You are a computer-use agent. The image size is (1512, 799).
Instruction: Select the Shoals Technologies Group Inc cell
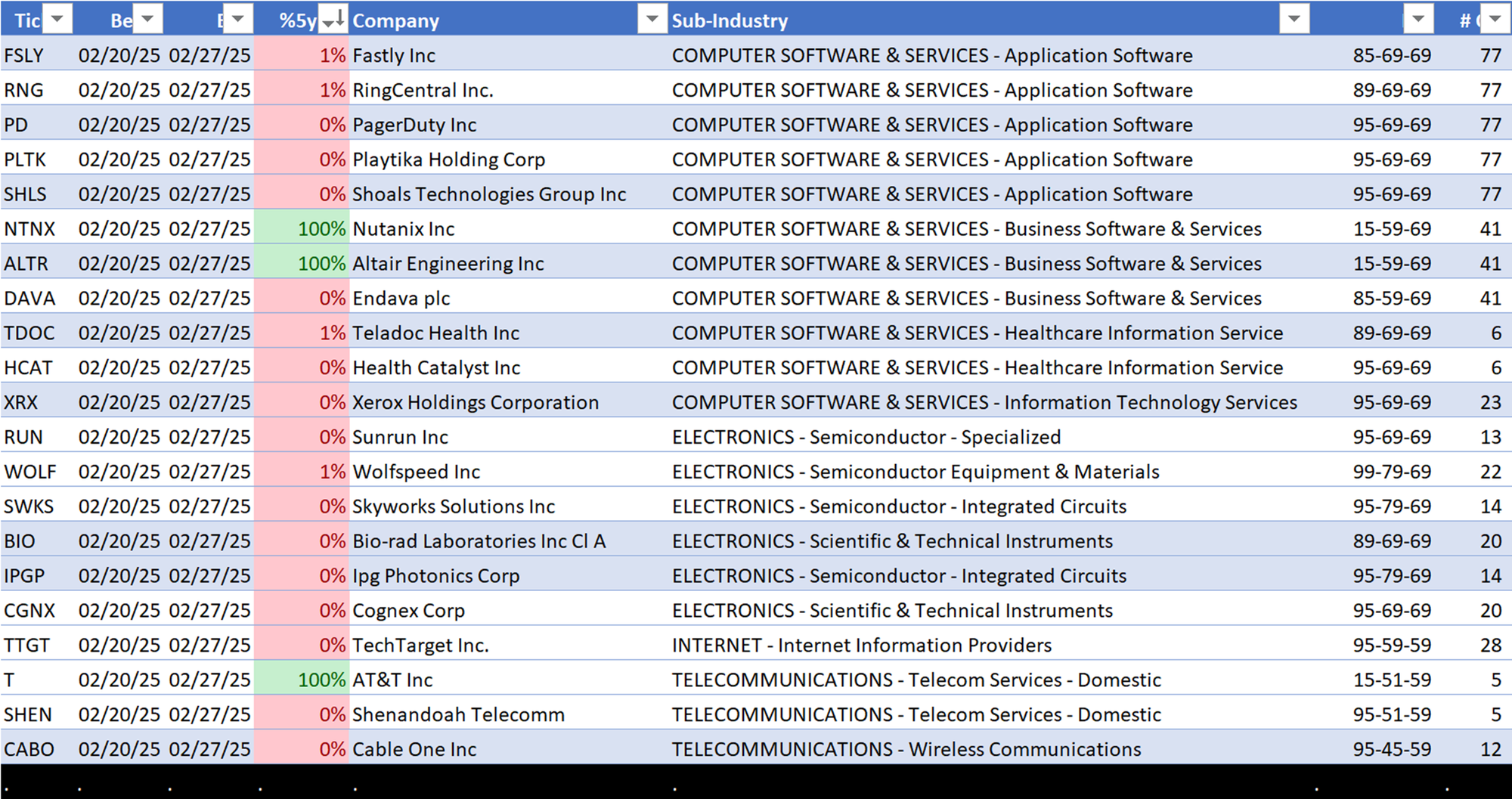pos(509,194)
